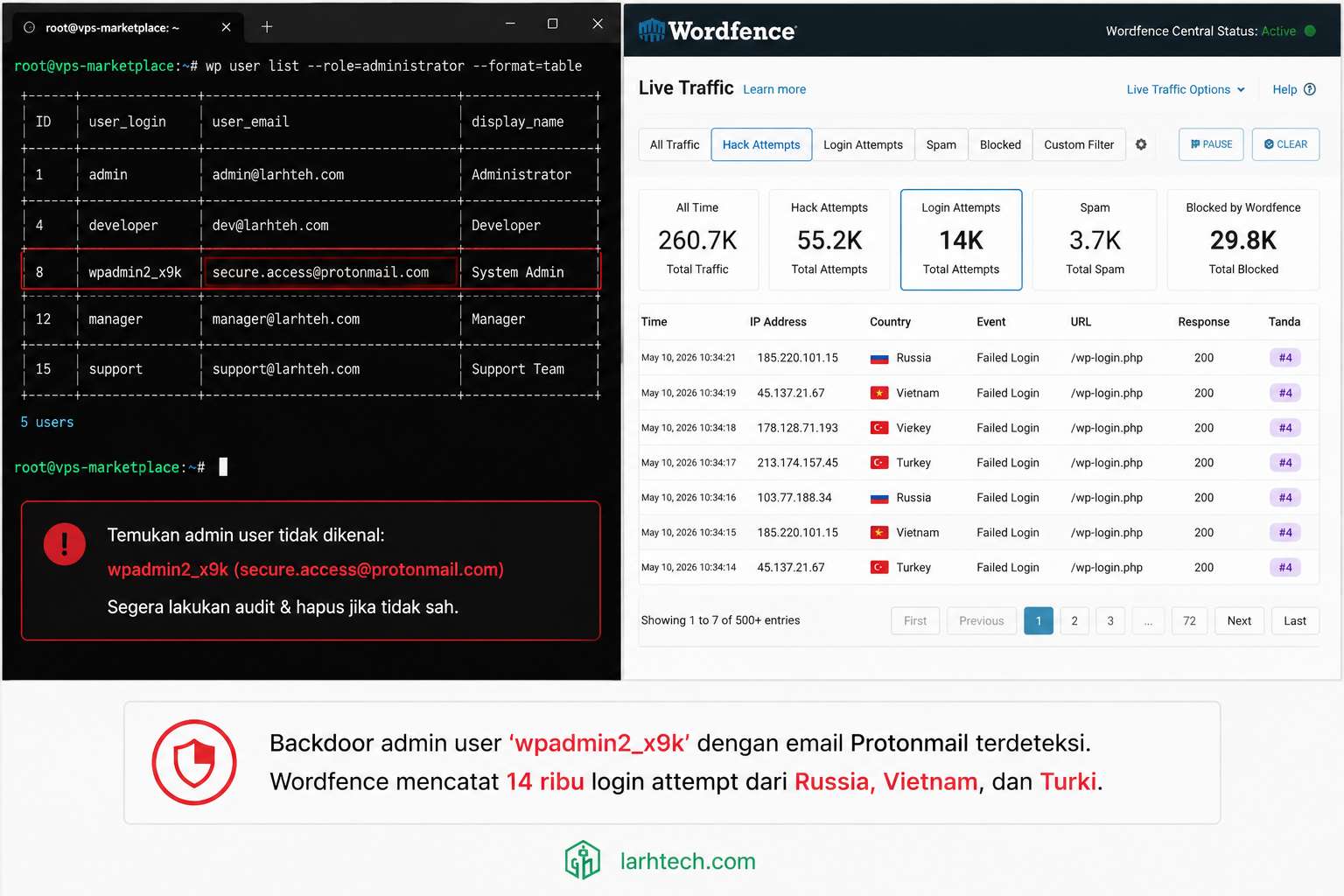The height and width of the screenshot is (896, 1344).
Task: Click the /wp-login.php URL in the 10:34:15 row
Action: pyautogui.click(x=1107, y=533)
